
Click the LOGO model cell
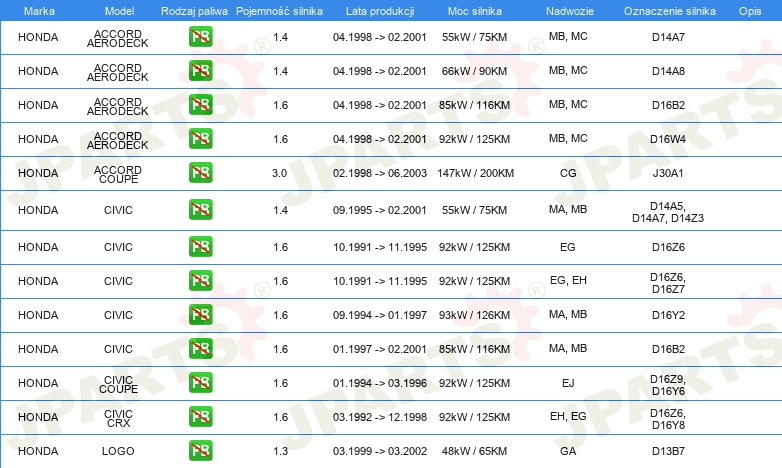pos(118,451)
